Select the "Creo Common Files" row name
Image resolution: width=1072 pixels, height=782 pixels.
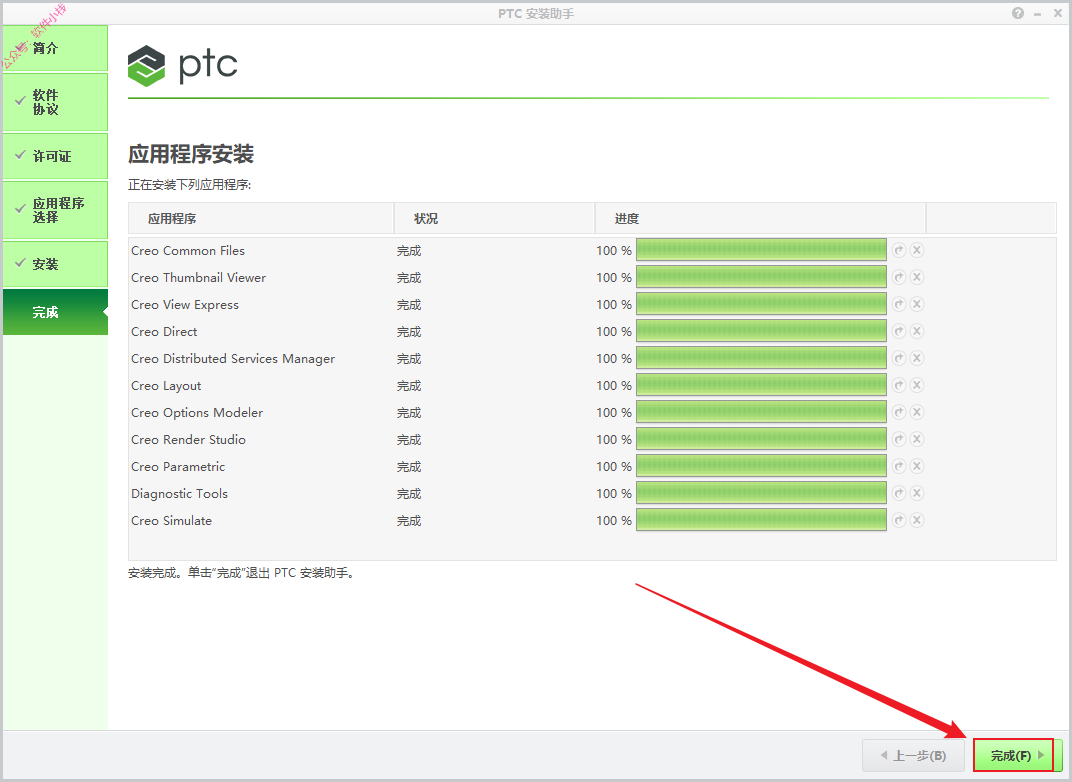pos(188,251)
